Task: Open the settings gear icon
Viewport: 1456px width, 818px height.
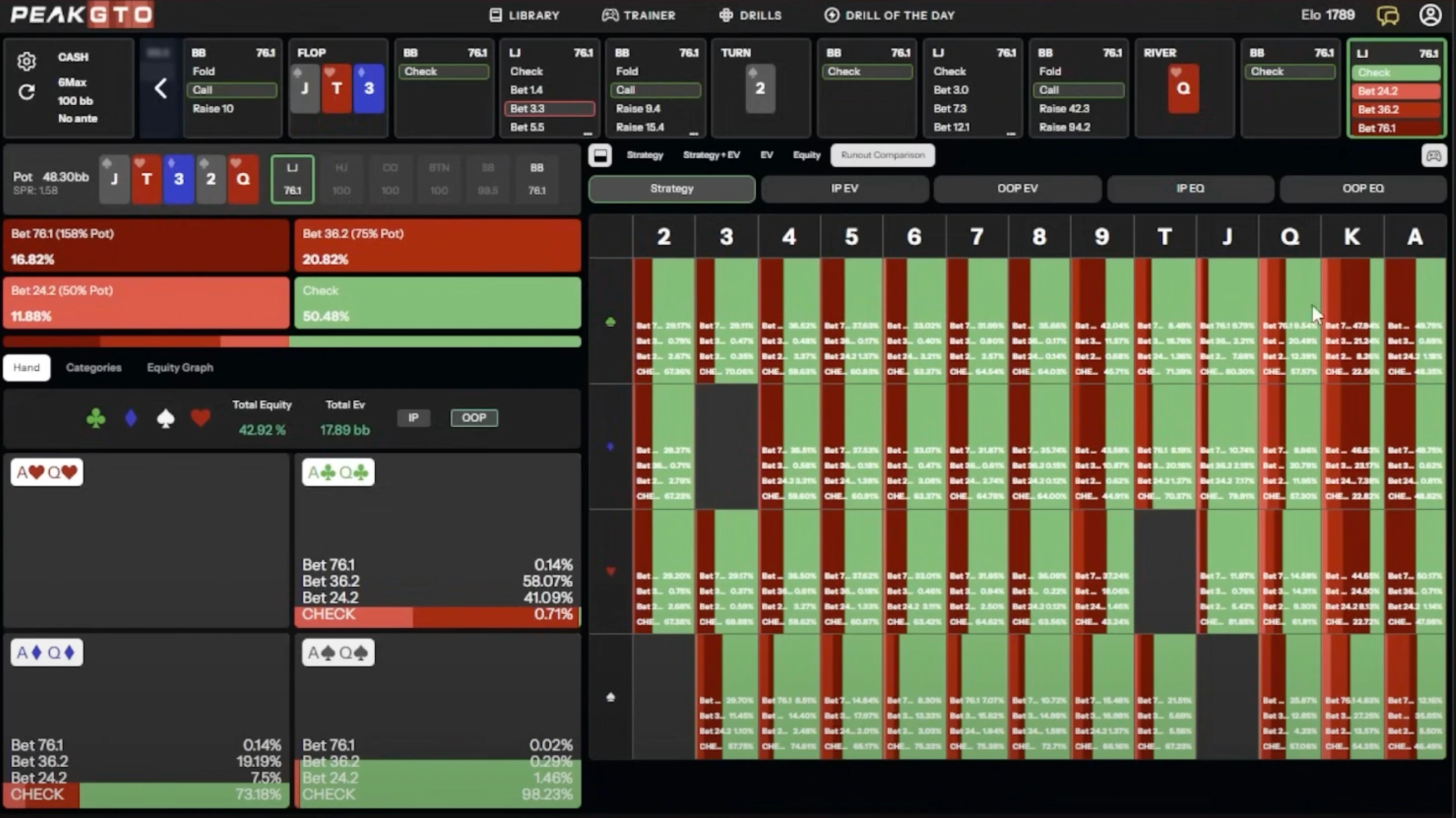Action: (x=26, y=61)
